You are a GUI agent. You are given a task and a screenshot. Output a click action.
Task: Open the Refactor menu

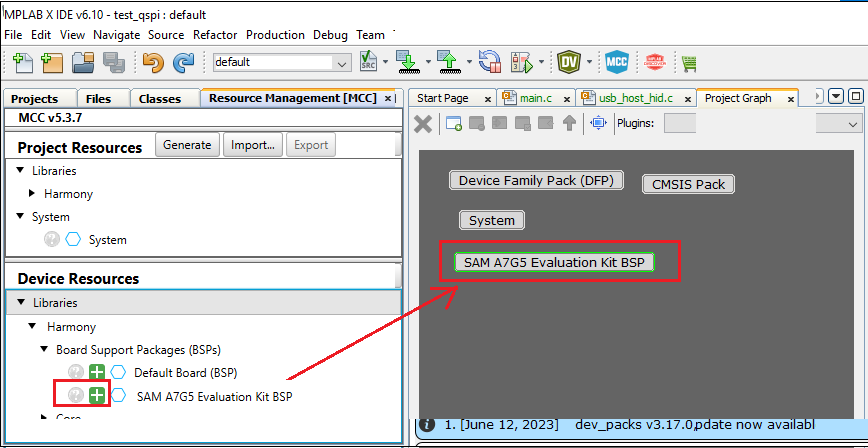click(x=215, y=35)
